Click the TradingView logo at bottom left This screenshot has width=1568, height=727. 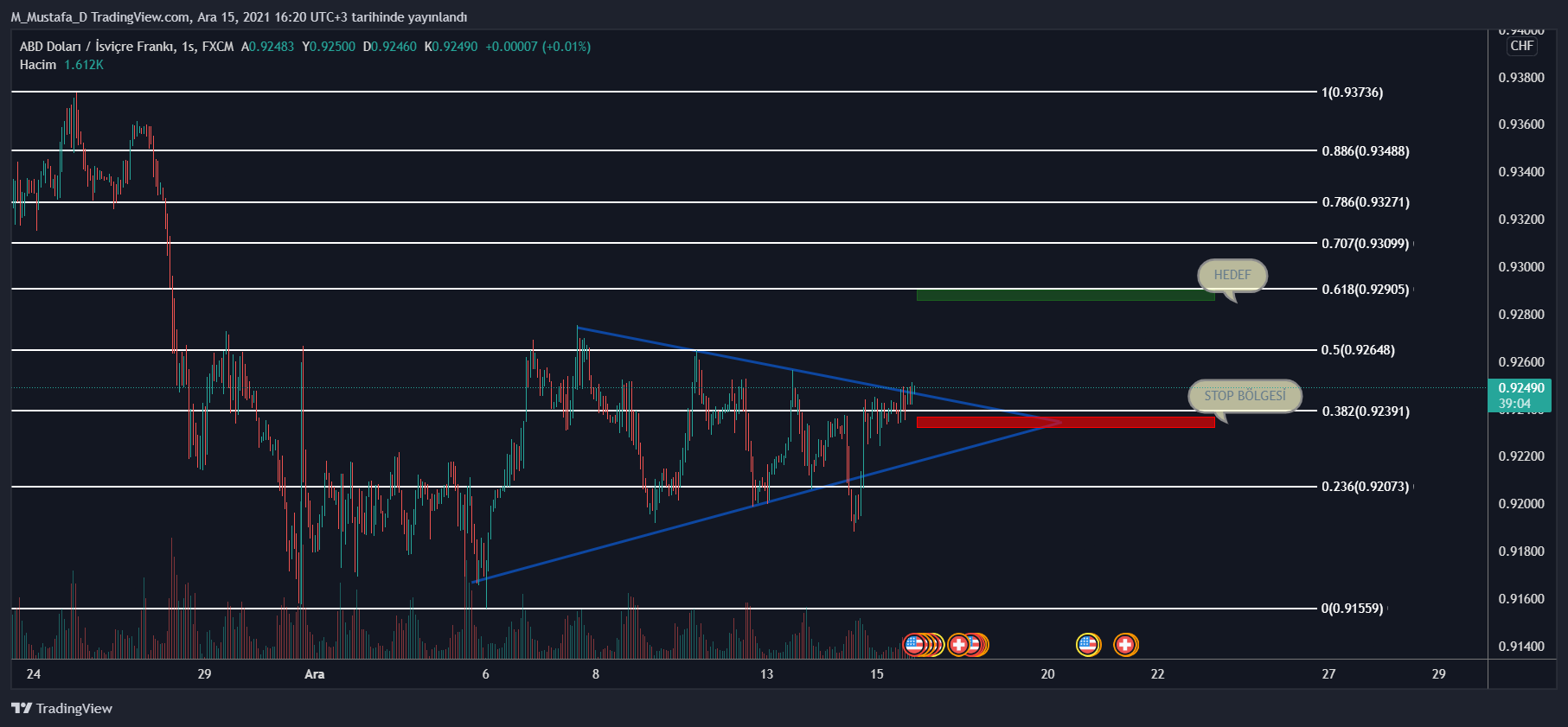click(x=61, y=708)
